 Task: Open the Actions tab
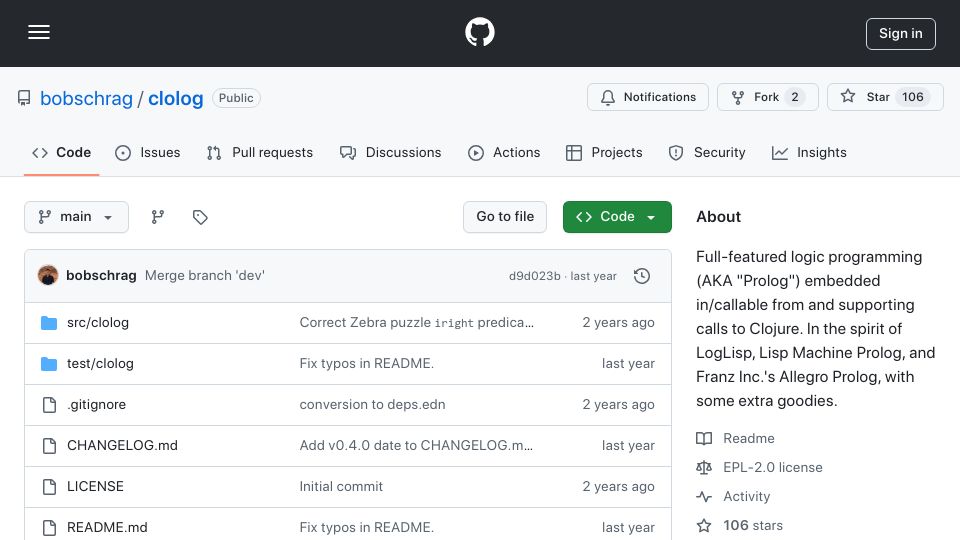pyautogui.click(x=504, y=152)
